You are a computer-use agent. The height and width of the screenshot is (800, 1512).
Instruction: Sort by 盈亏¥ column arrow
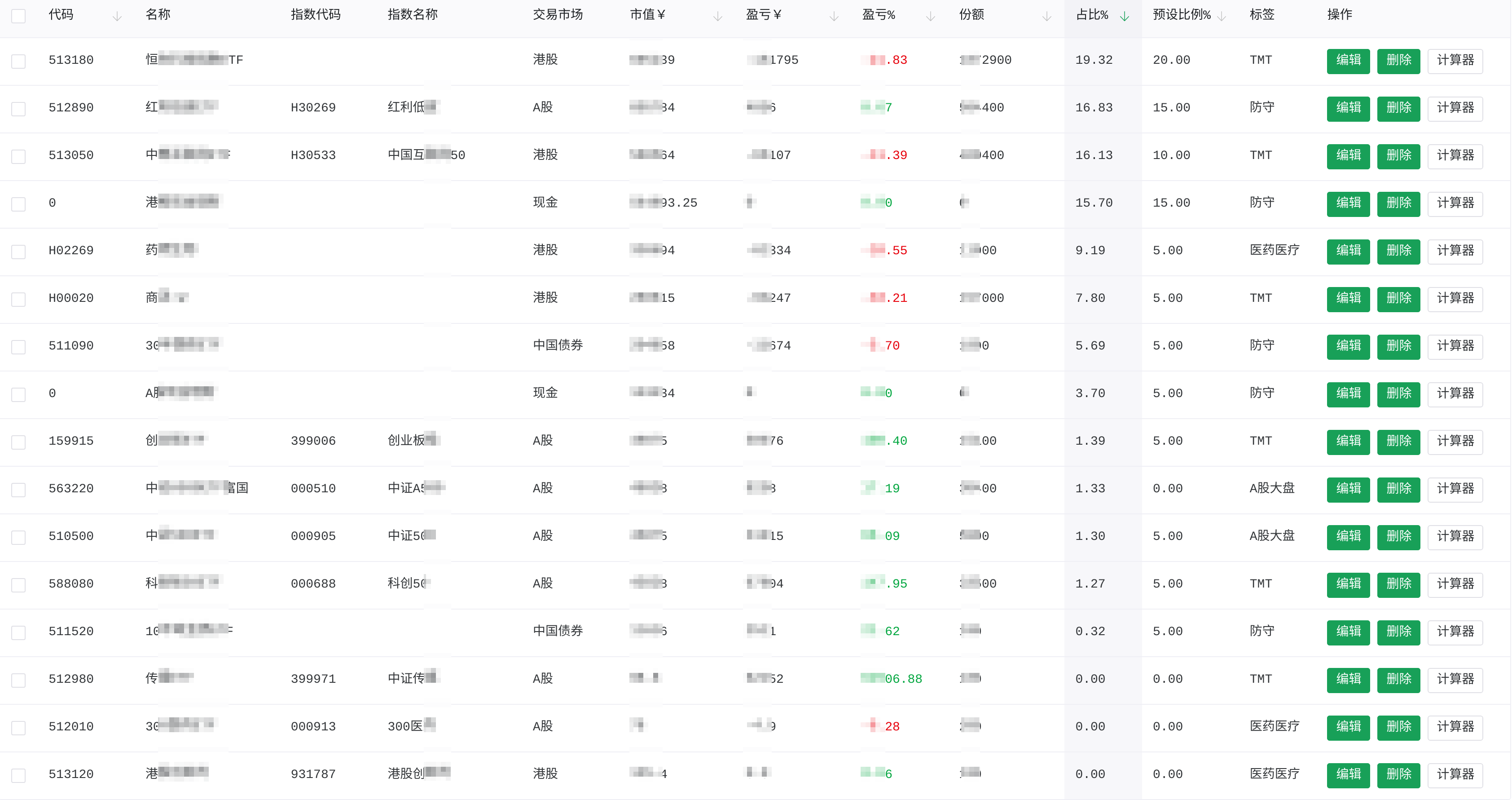click(834, 16)
